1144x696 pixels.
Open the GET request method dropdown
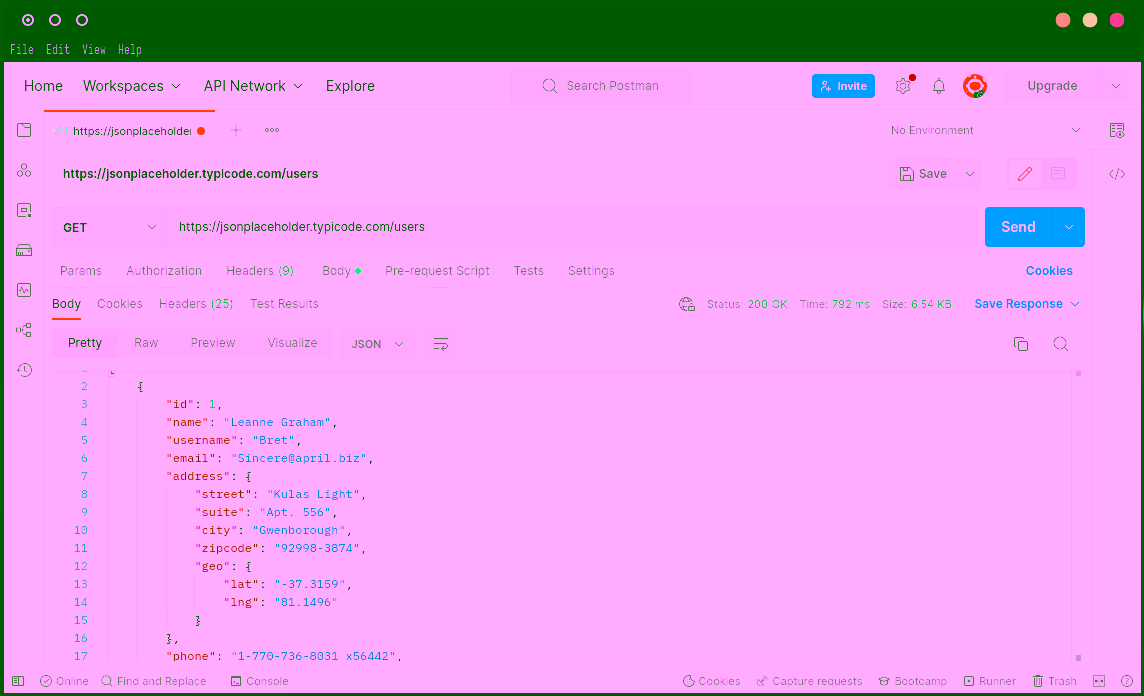pos(108,227)
